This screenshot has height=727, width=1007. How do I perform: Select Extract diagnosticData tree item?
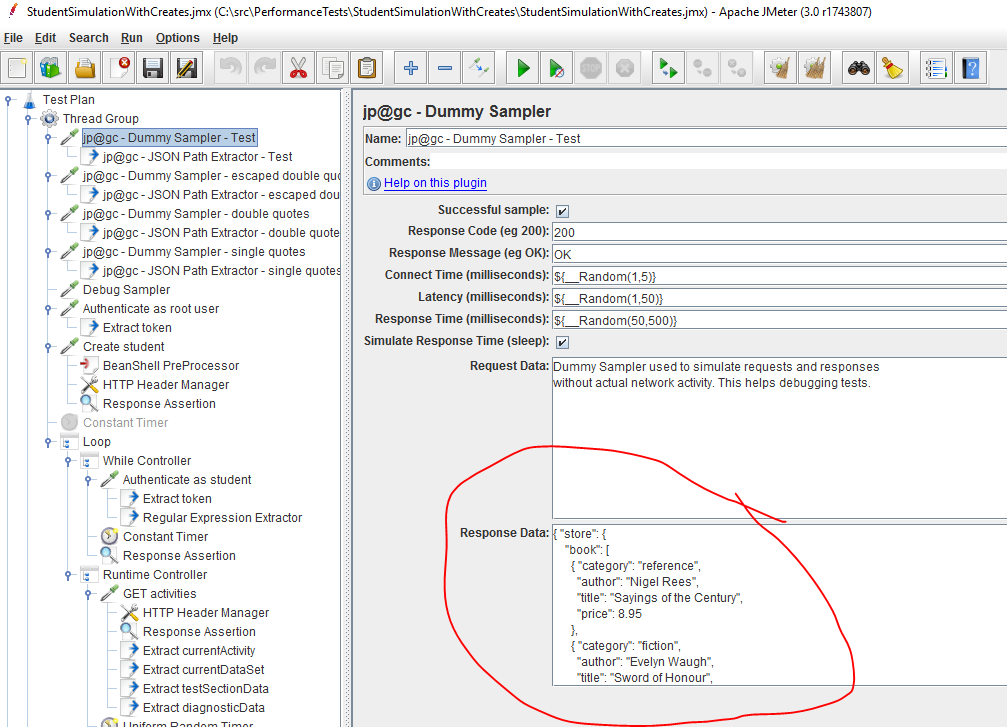tap(204, 707)
